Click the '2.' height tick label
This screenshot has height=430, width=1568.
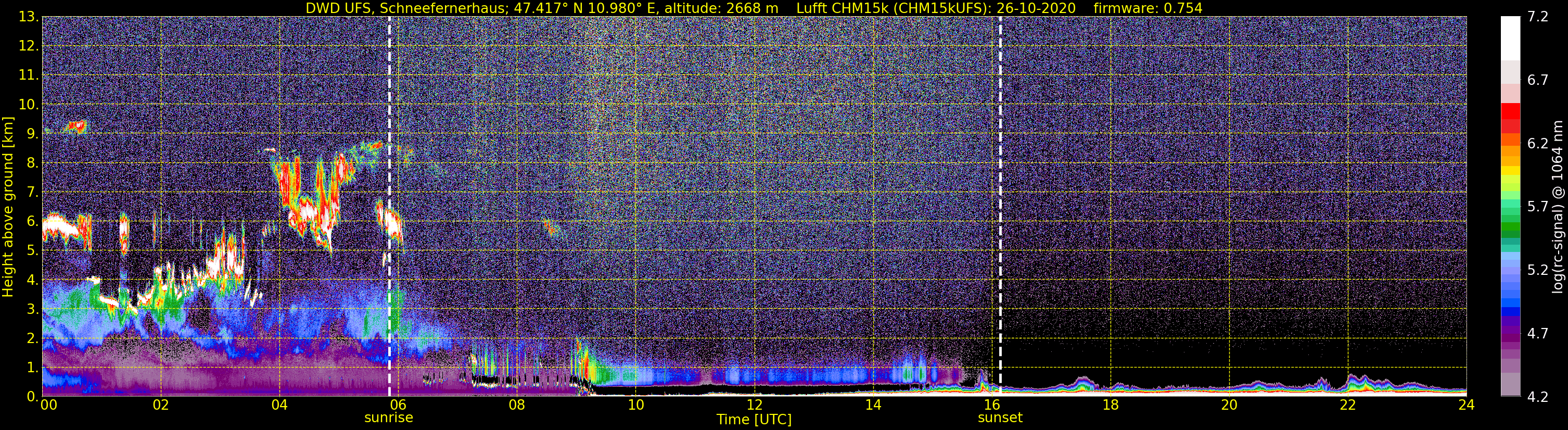point(33,339)
